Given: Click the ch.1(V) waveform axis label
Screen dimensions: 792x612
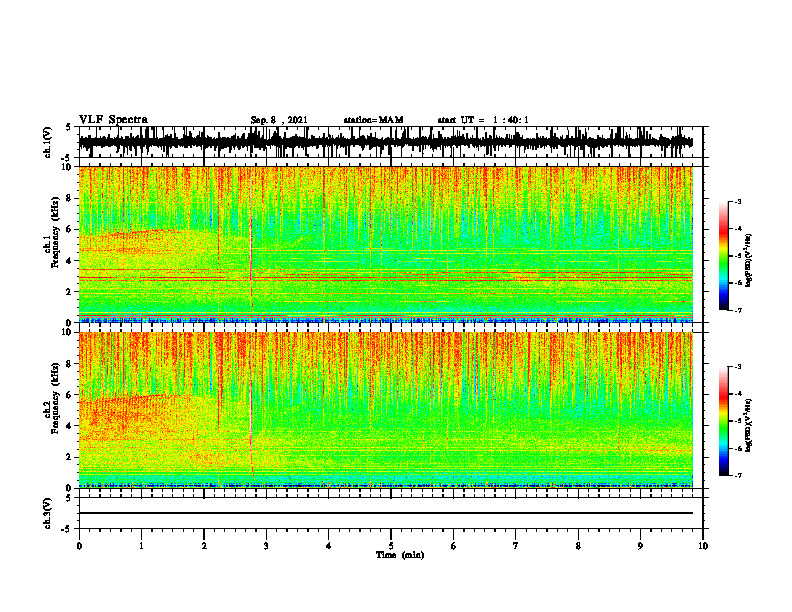Looking at the screenshot, I should (47, 142).
